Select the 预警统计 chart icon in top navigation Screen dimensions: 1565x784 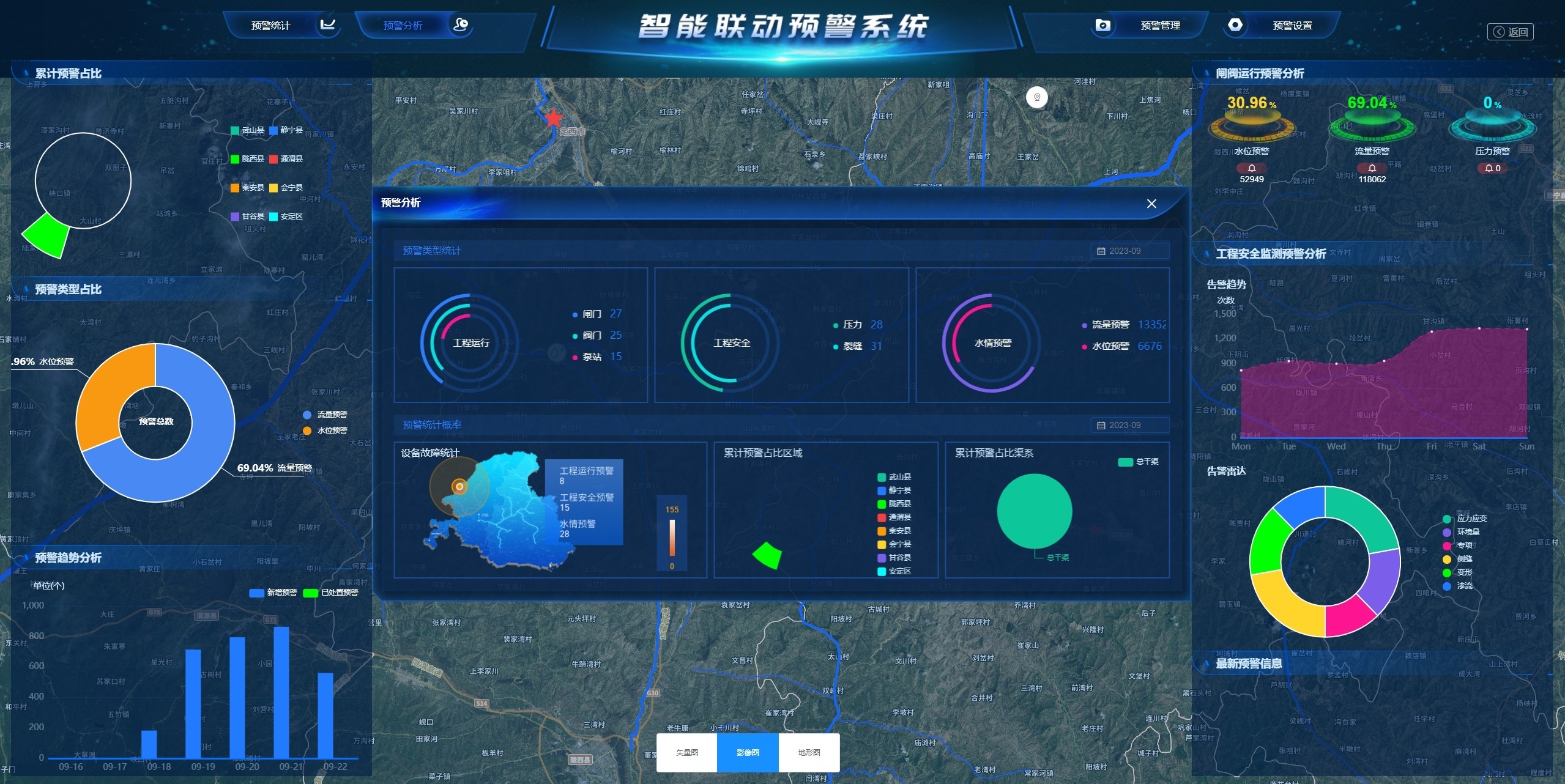tap(327, 25)
